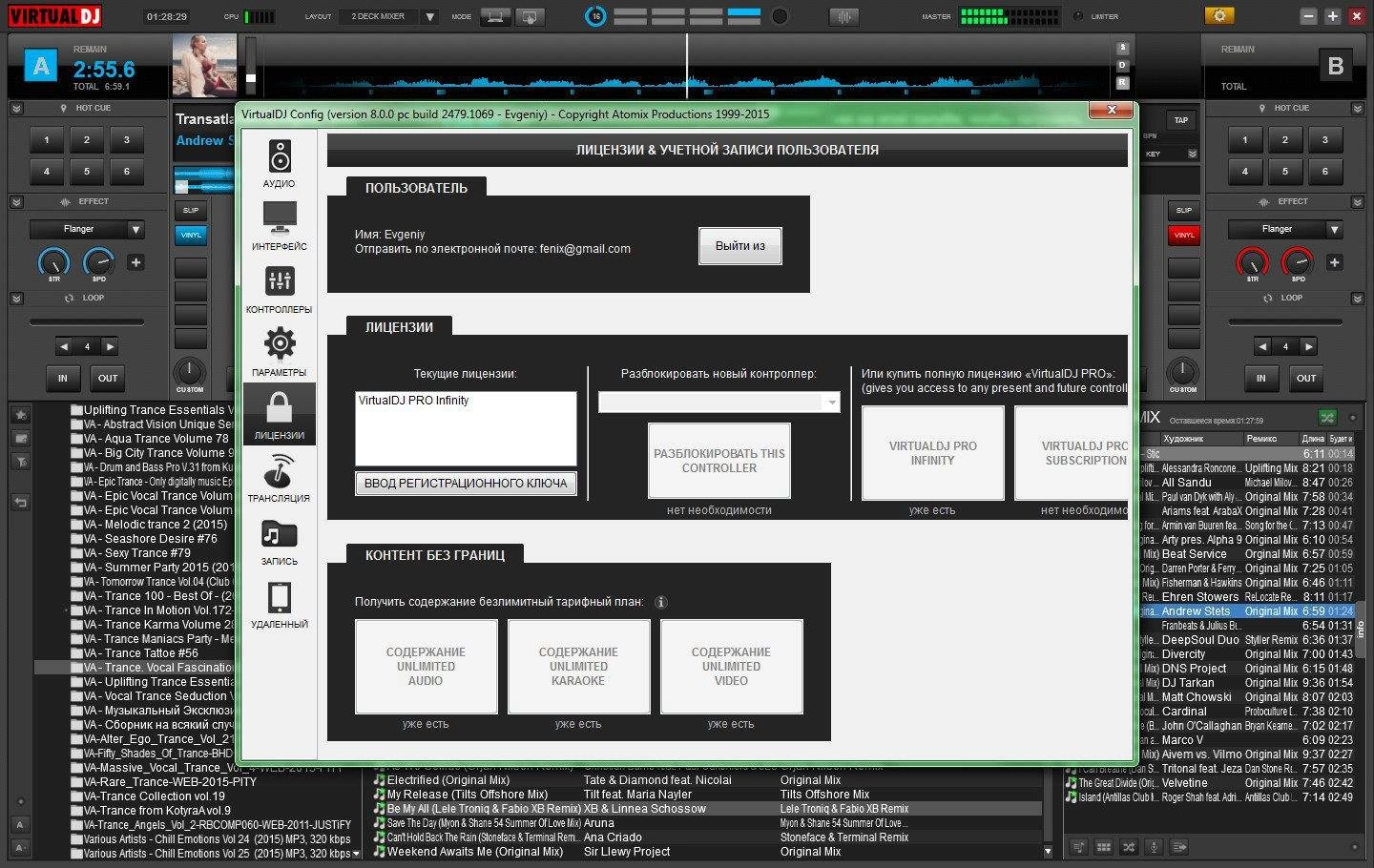Click deck A effect SPD knob

click(99, 262)
